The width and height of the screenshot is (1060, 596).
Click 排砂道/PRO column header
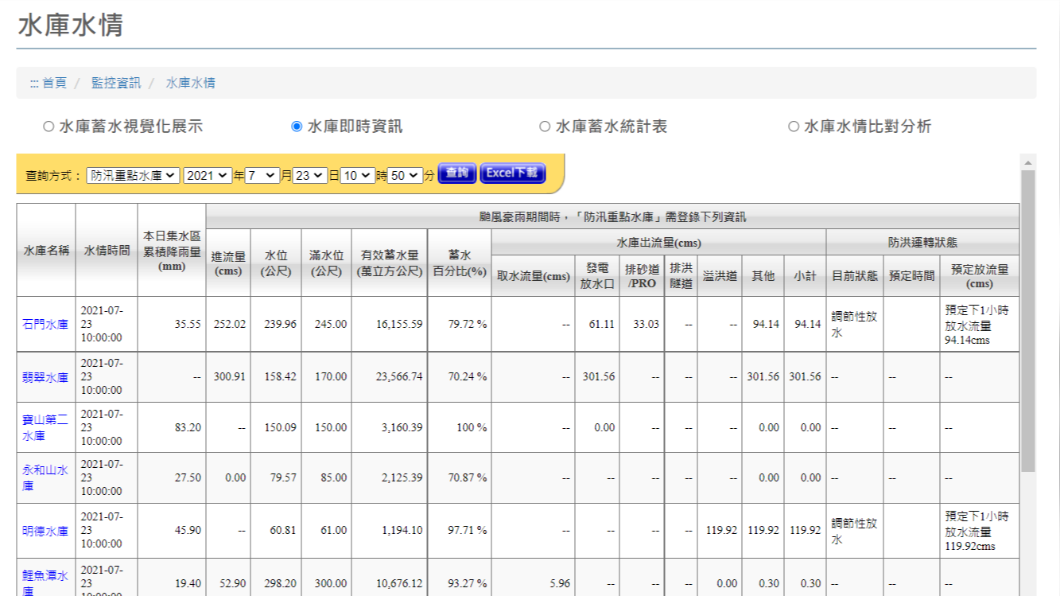point(642,276)
